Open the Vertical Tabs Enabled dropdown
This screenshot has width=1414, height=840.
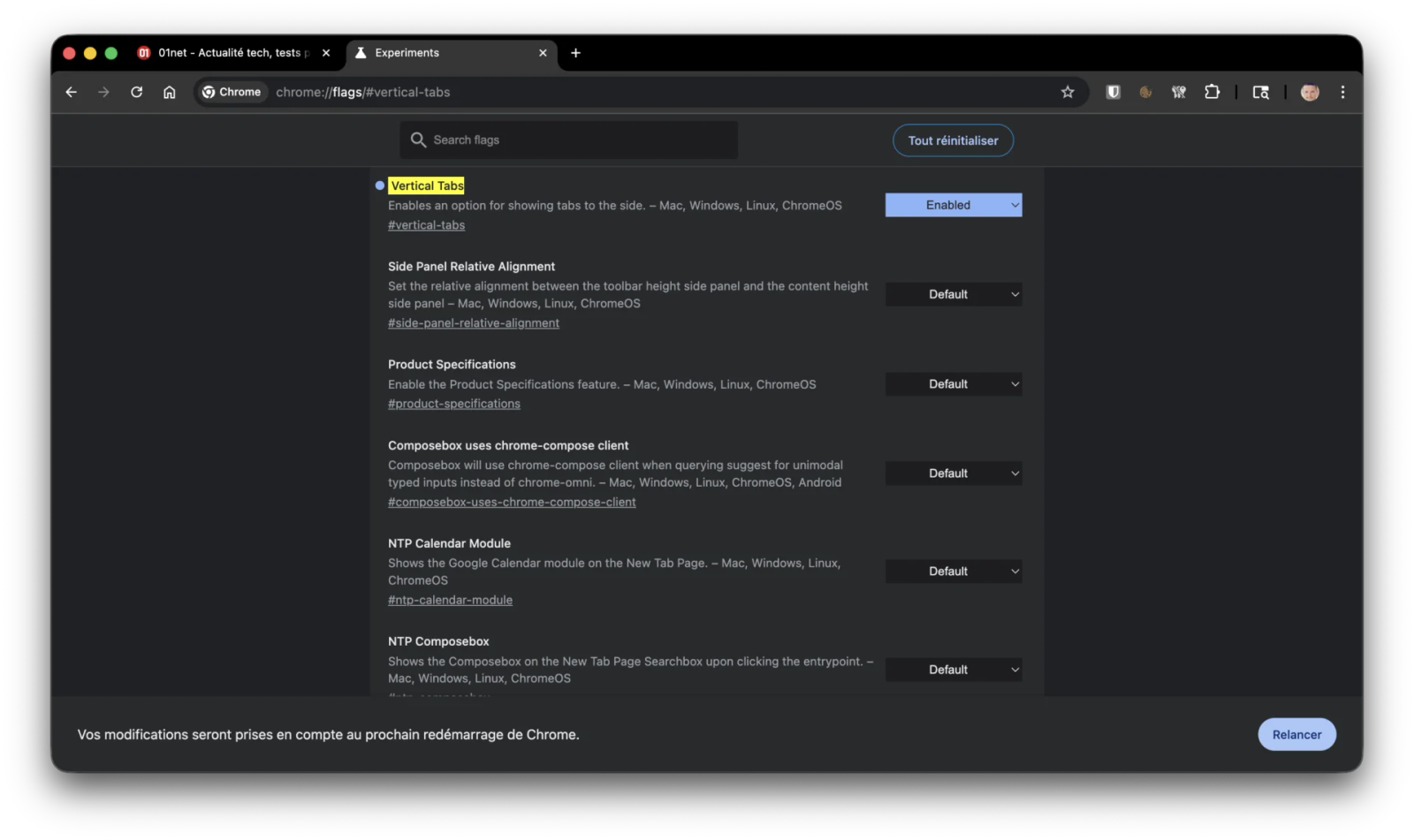click(954, 205)
